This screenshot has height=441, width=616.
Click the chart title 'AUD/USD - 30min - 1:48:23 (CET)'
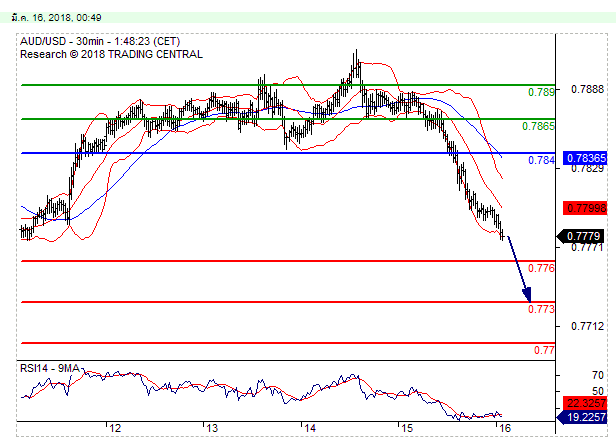[x=100, y=41]
